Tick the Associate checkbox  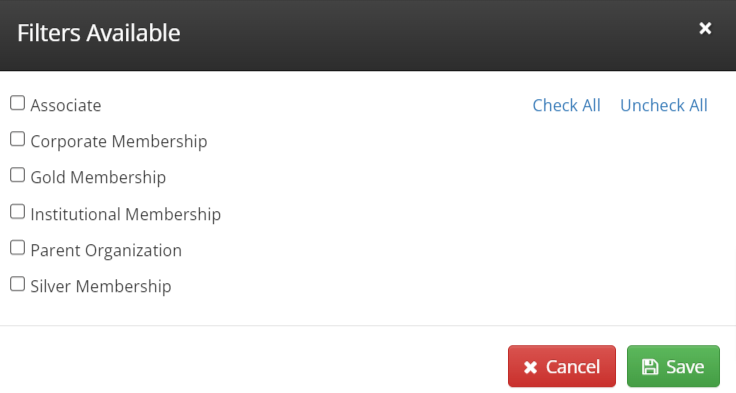[17, 103]
